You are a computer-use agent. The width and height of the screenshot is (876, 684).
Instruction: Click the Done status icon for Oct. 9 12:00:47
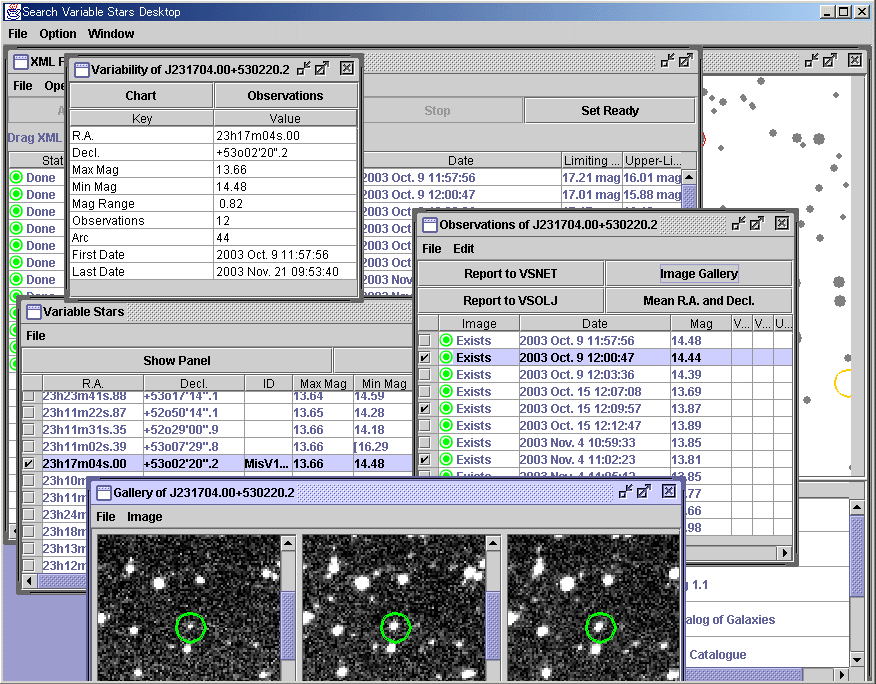click(x=16, y=194)
